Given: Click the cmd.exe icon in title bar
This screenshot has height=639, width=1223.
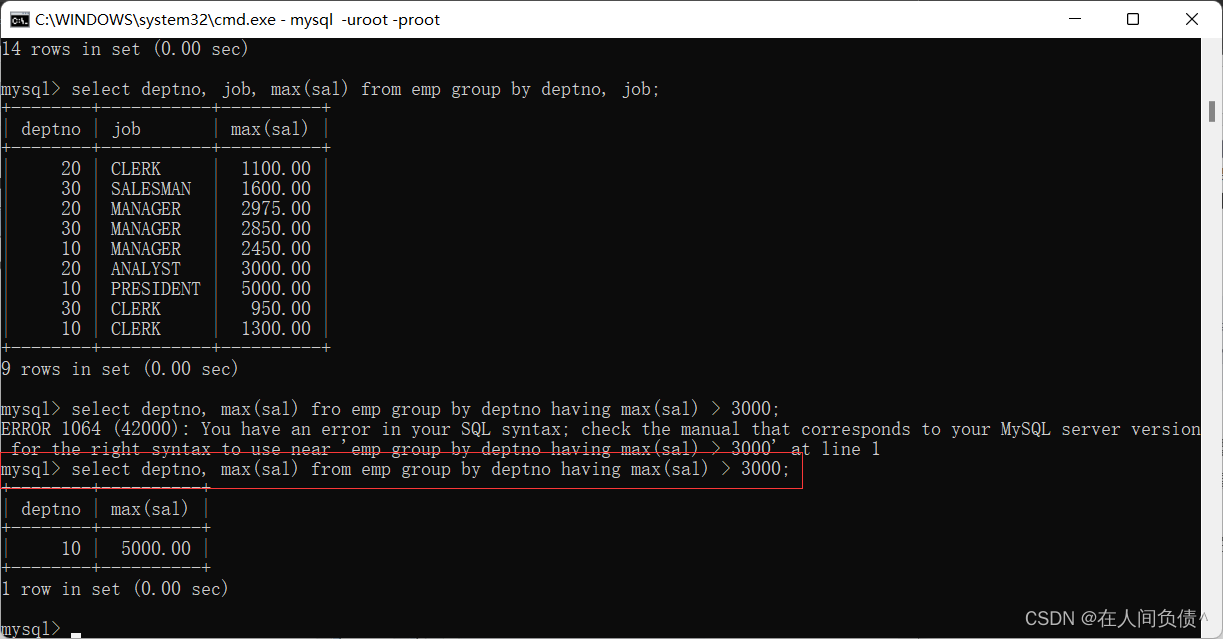Looking at the screenshot, I should tap(17, 19).
